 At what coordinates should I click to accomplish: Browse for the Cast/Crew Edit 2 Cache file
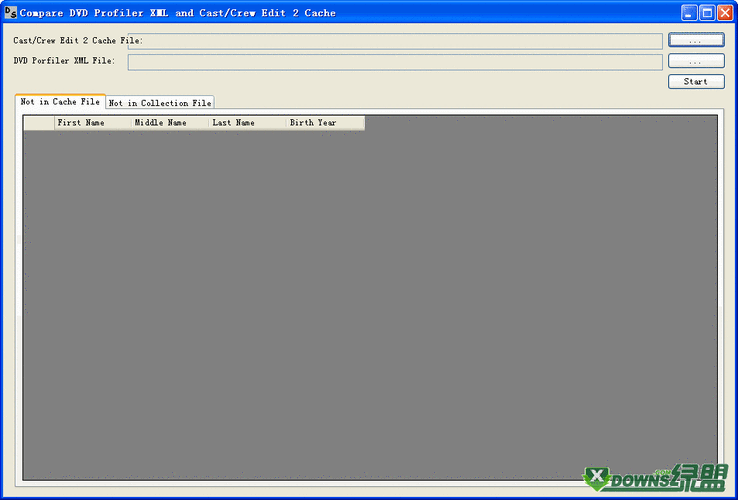(x=696, y=40)
